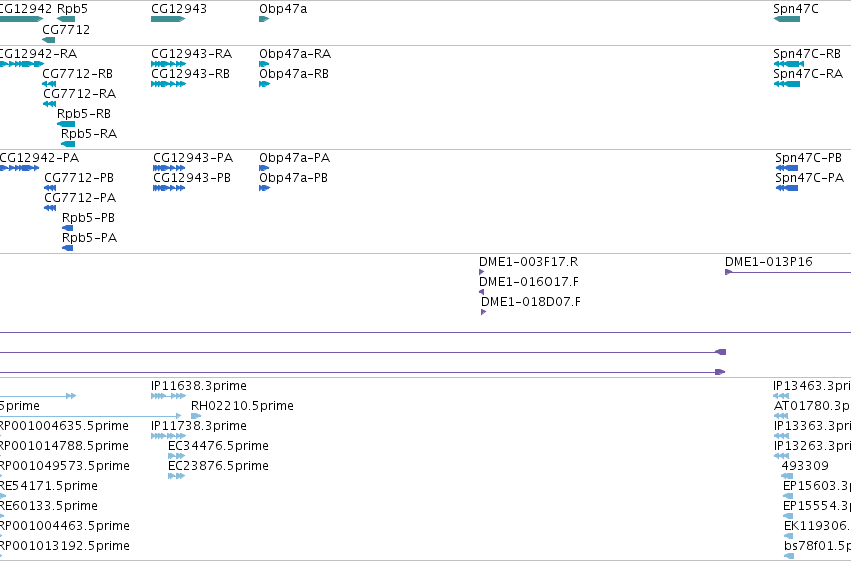851x561 pixels.
Task: Click the 493309 feature glyph
Action: pos(787,476)
